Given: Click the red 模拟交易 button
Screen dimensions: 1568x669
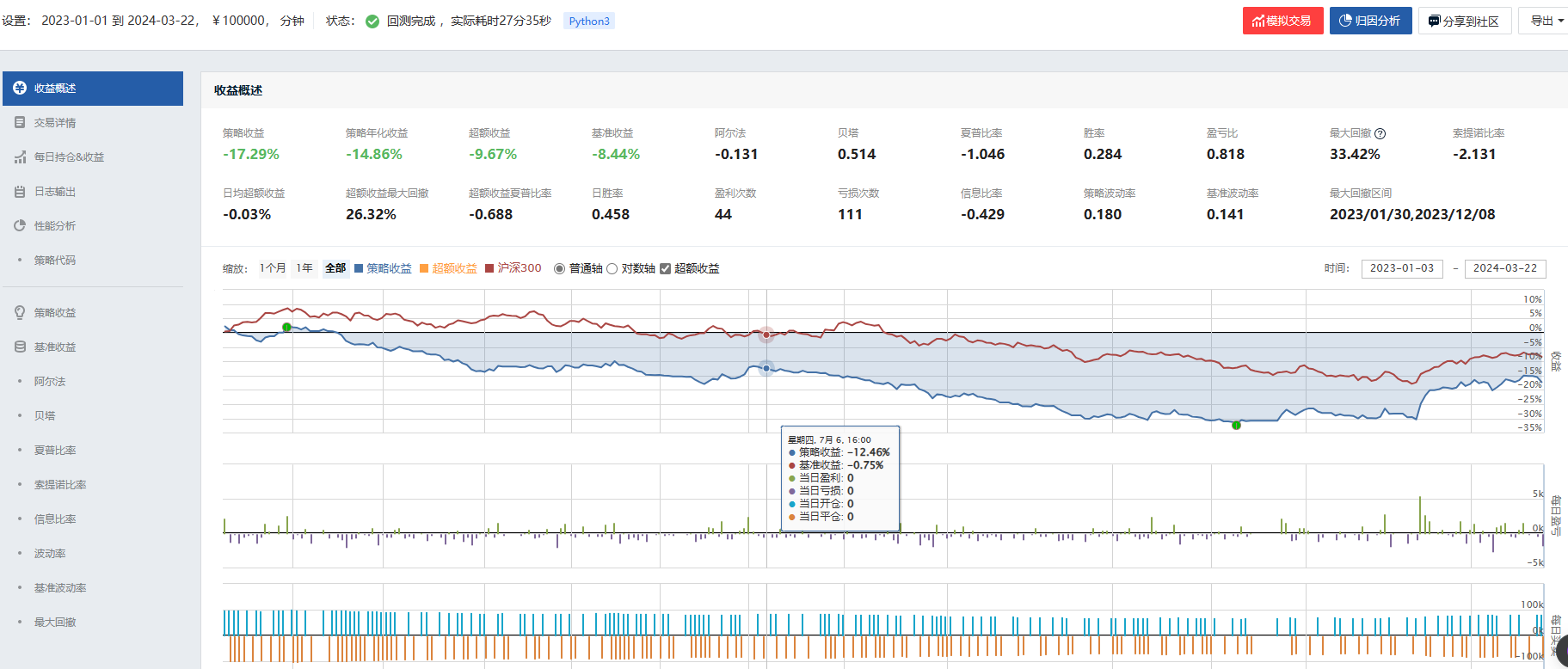Looking at the screenshot, I should [x=1282, y=21].
